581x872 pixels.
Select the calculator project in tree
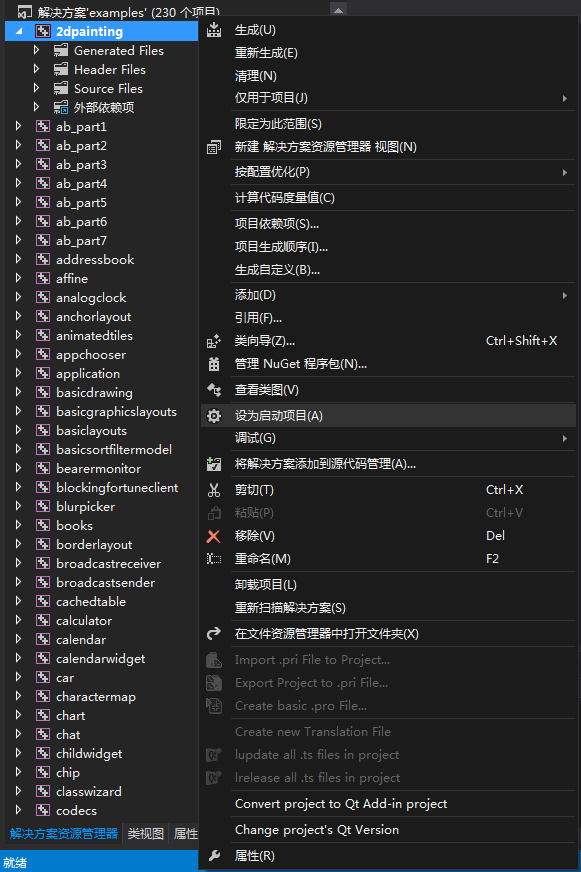(x=84, y=621)
